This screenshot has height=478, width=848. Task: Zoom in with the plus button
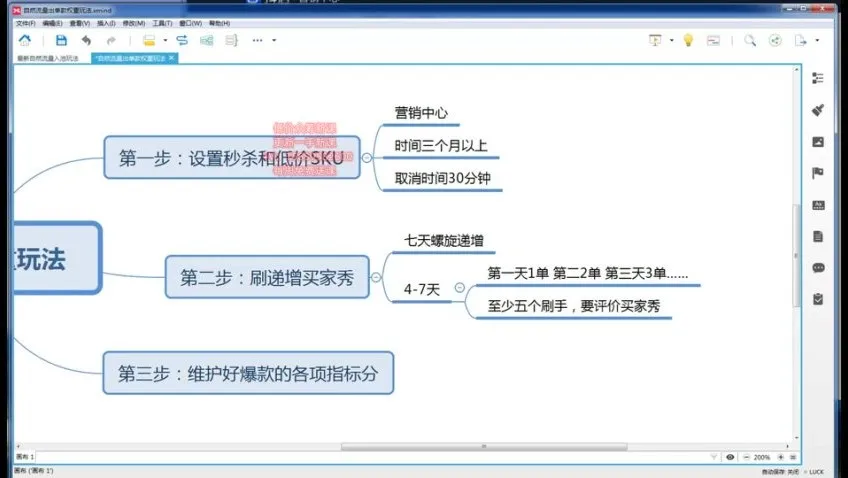point(780,457)
